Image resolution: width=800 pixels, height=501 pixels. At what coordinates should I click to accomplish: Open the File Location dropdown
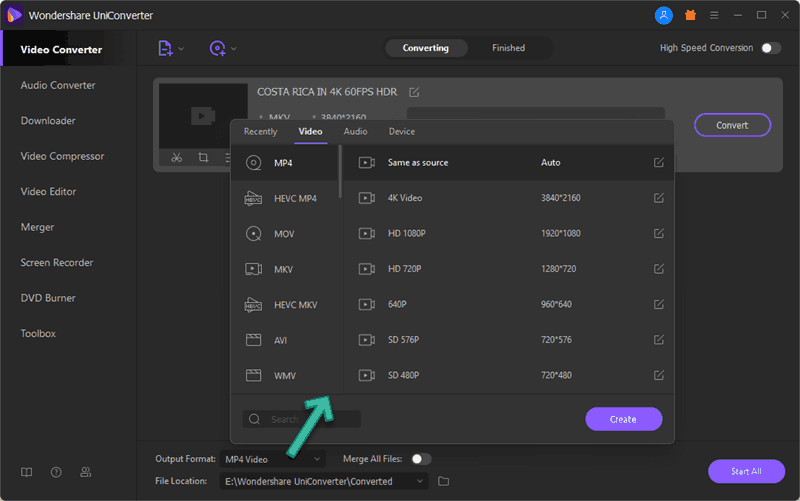(324, 481)
